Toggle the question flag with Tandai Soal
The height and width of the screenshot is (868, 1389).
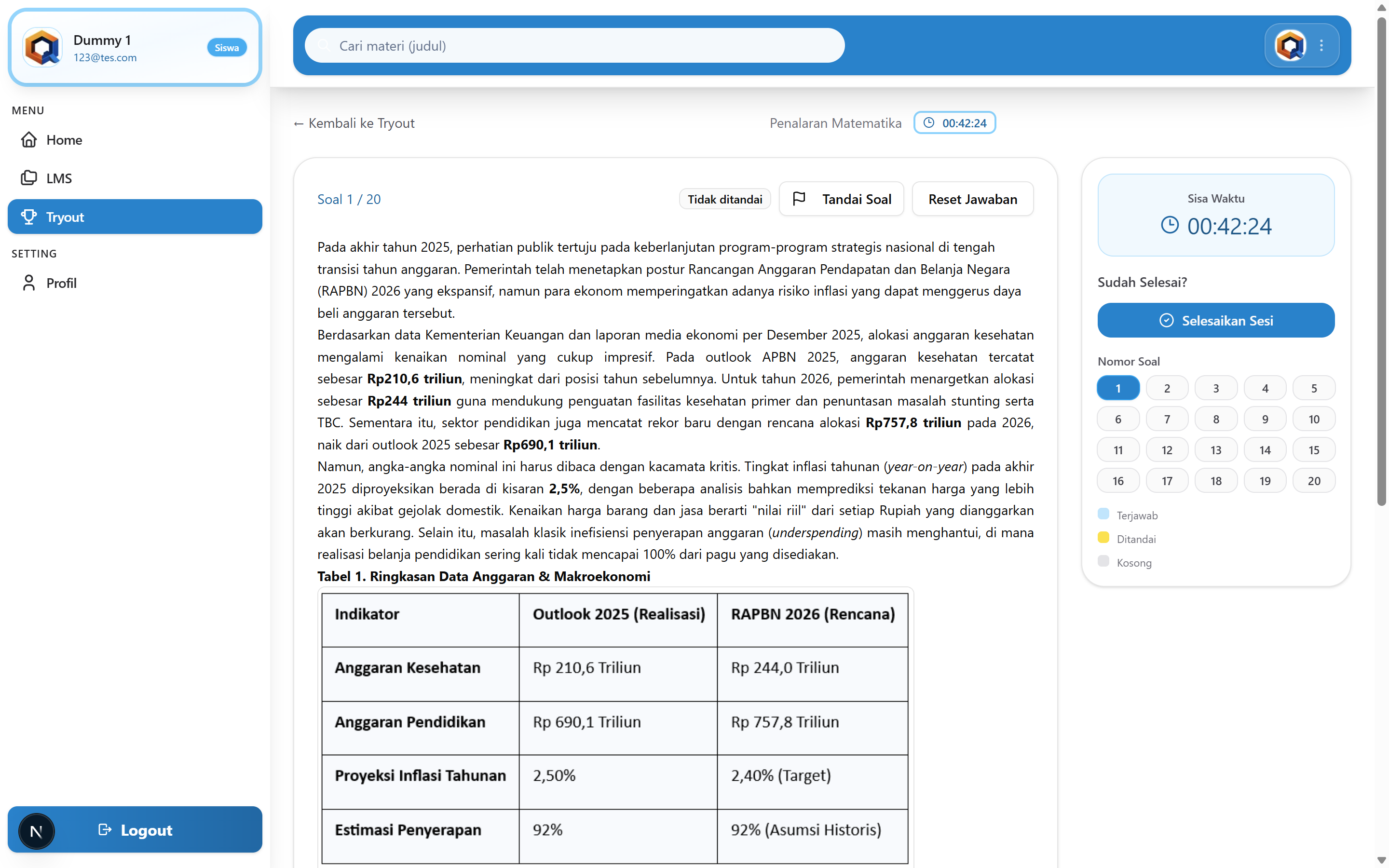click(x=842, y=199)
